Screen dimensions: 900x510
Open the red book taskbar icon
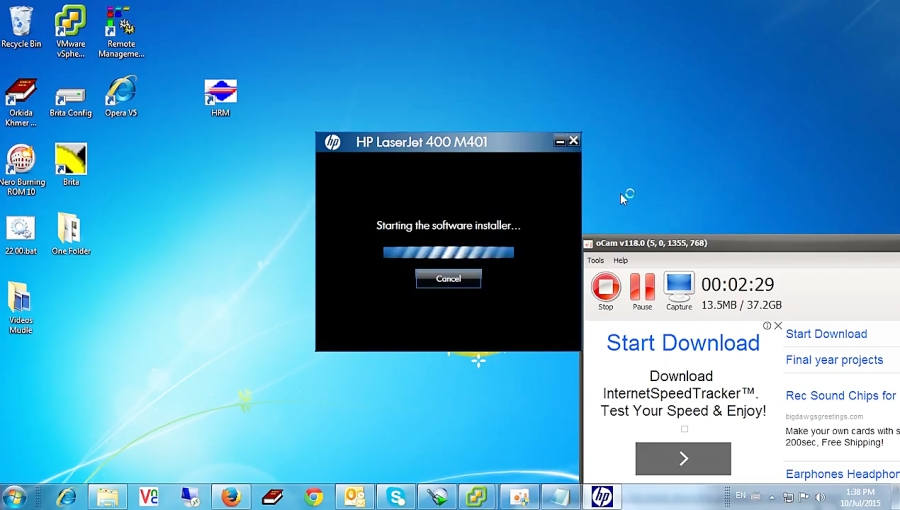click(x=273, y=496)
